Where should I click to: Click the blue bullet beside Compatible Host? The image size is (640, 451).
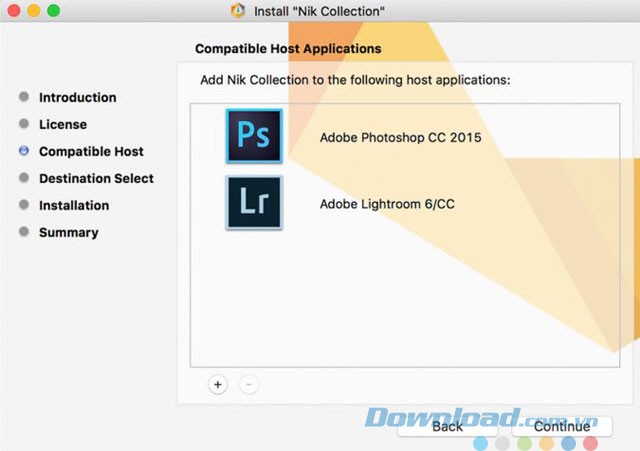click(x=24, y=152)
